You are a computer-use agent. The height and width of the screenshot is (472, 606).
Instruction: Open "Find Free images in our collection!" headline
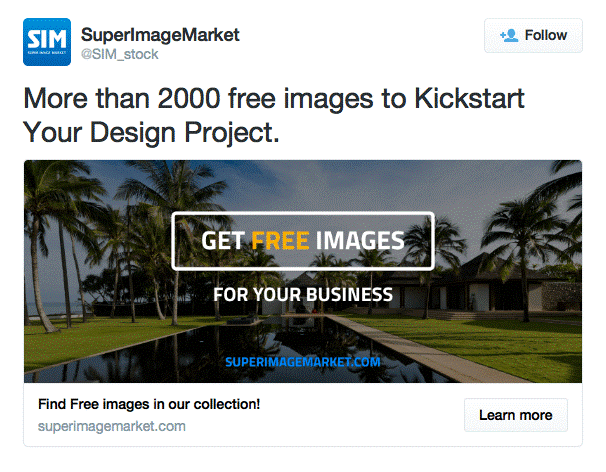pyautogui.click(x=149, y=405)
